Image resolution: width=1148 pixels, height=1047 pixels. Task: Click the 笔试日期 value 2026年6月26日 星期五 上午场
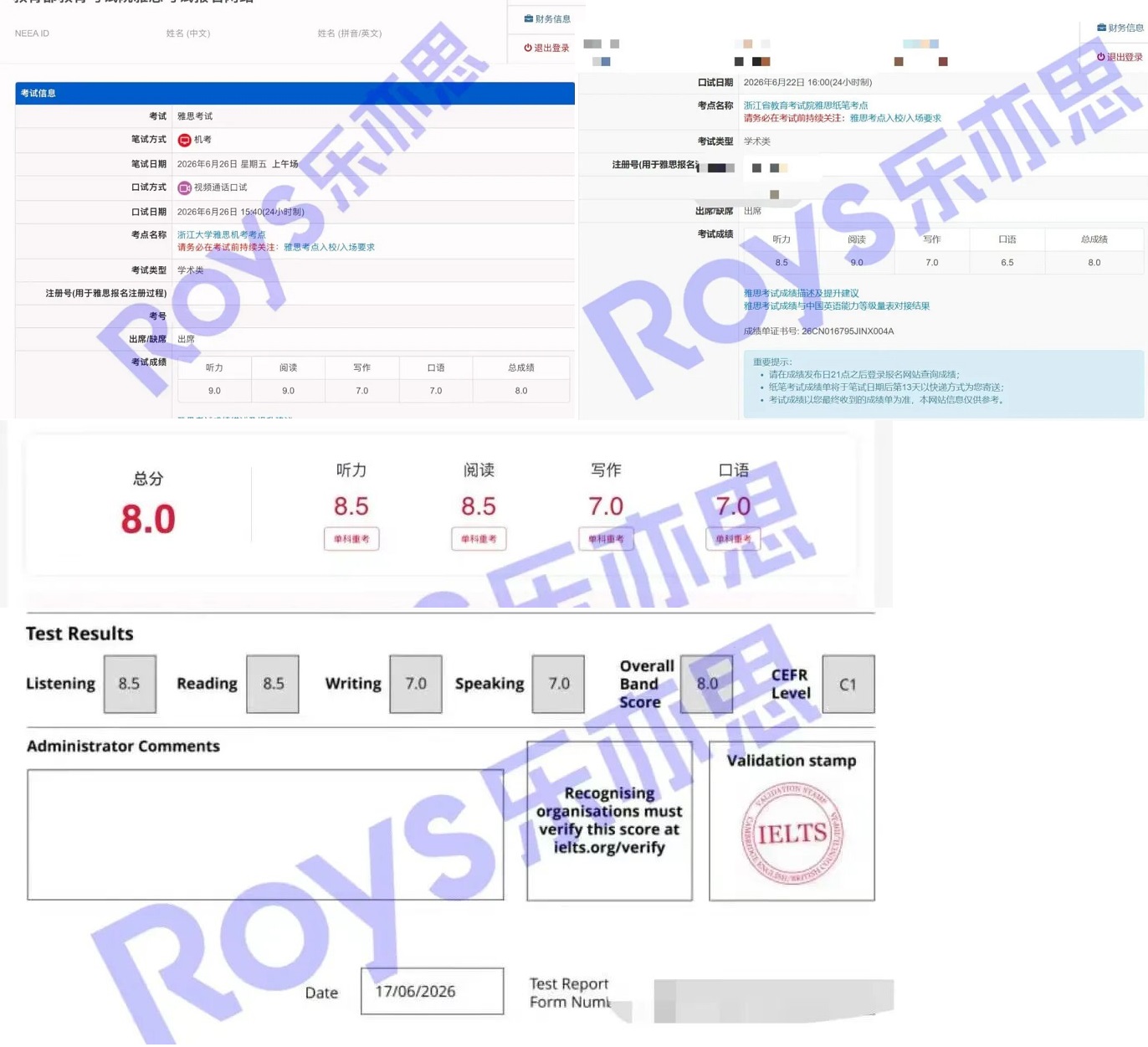238,164
